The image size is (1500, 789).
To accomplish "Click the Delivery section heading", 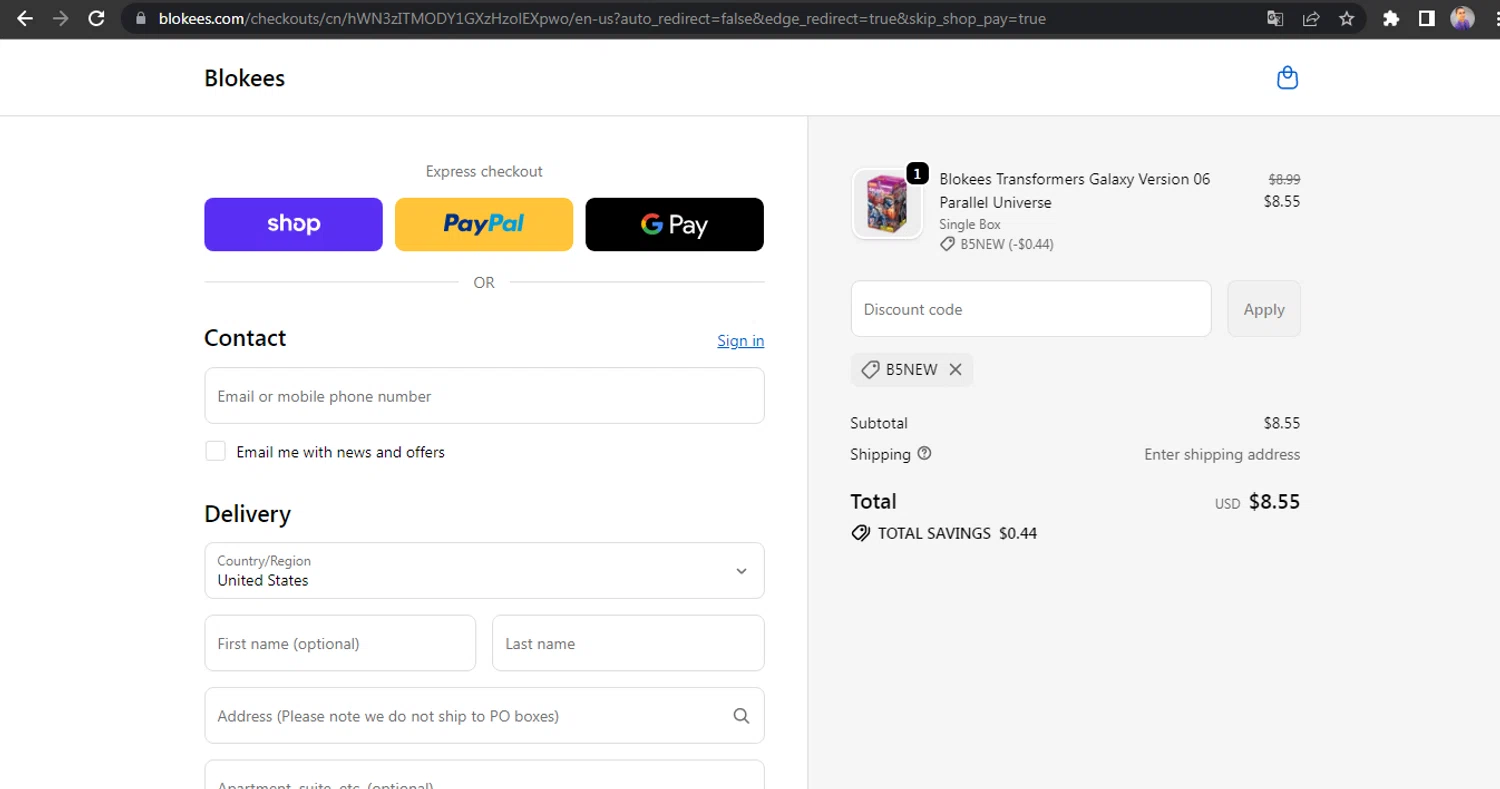I will tap(247, 514).
